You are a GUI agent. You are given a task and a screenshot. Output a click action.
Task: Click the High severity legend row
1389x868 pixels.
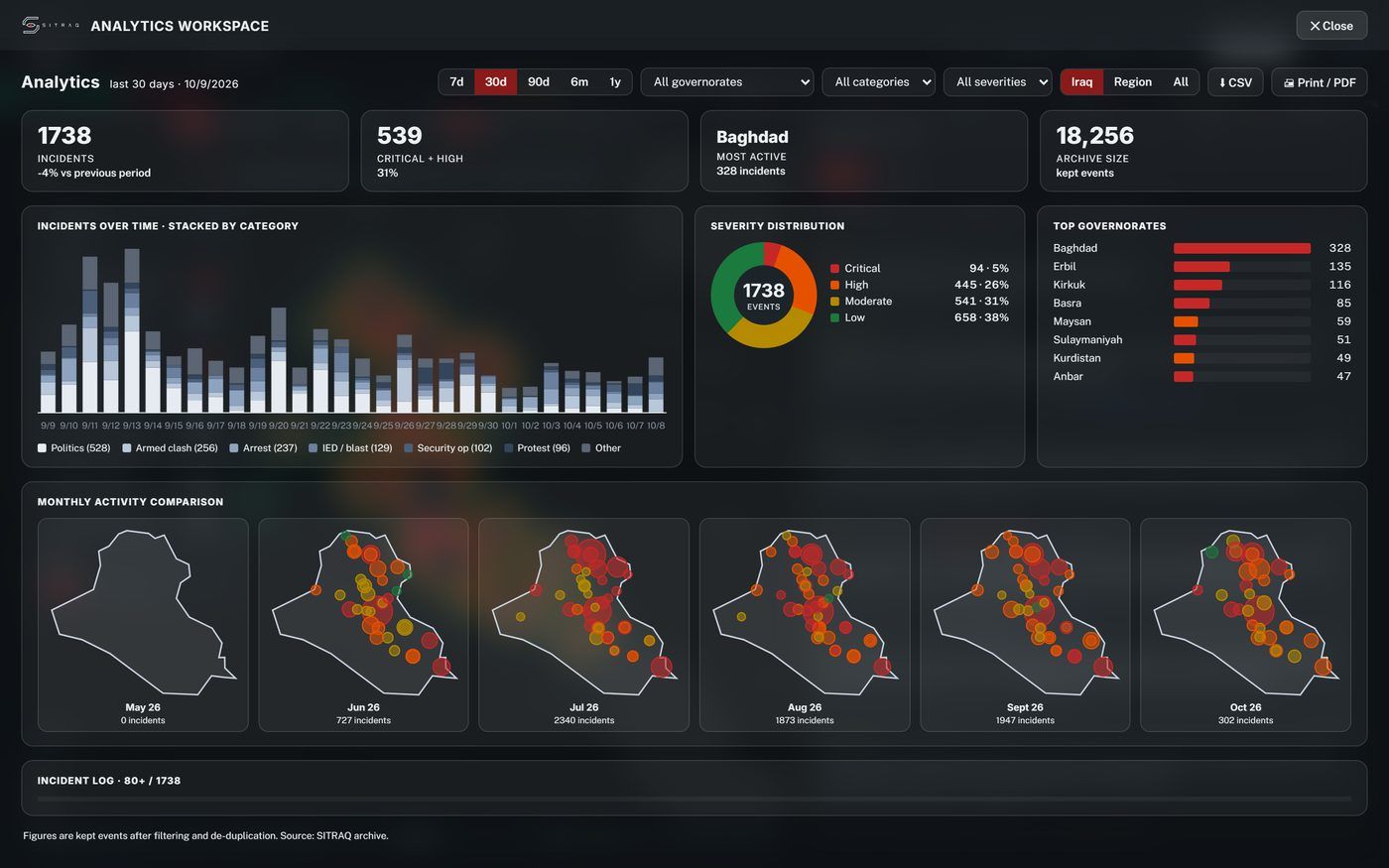[x=919, y=285]
